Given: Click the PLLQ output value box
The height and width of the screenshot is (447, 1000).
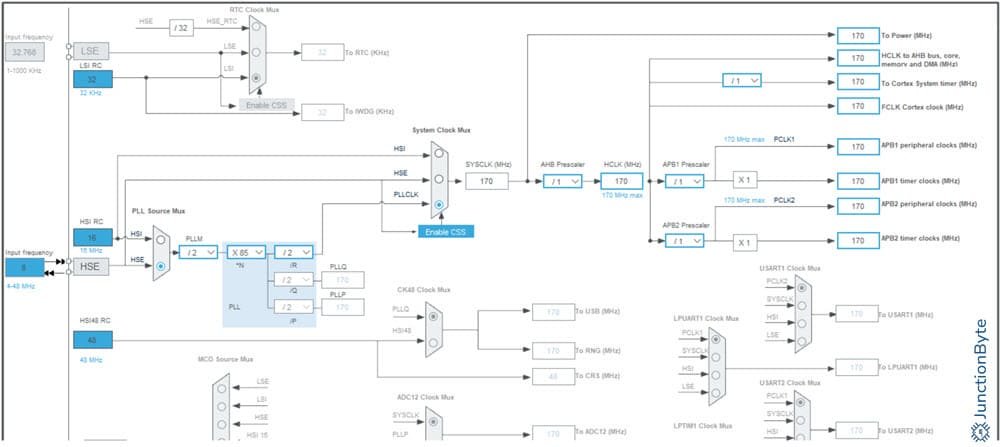Looking at the screenshot, I should click(343, 279).
